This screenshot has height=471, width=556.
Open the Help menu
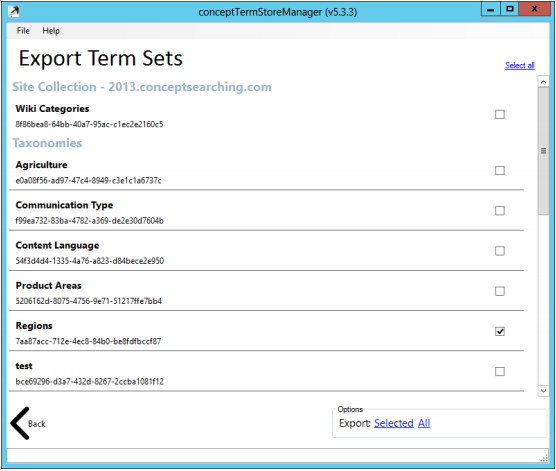(x=51, y=31)
